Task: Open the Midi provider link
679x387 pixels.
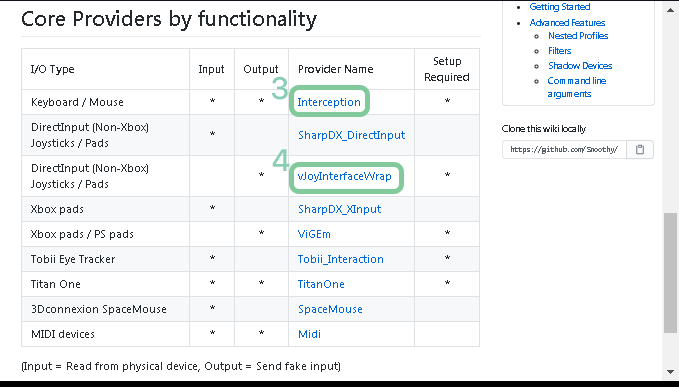Action: coord(309,334)
